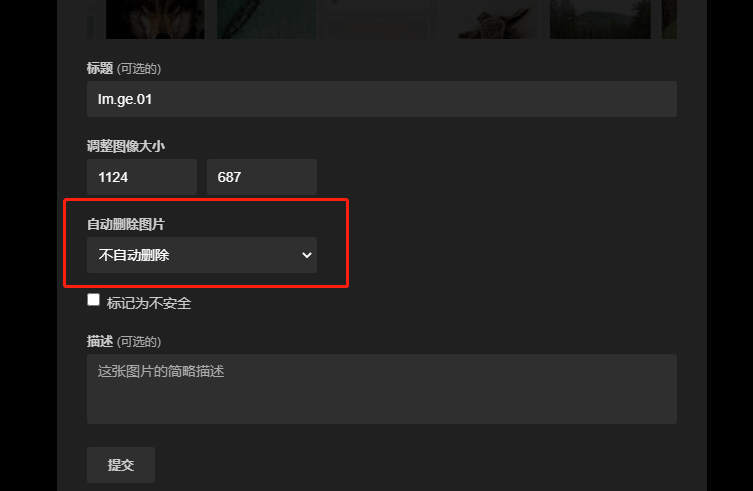753x491 pixels.
Task: Select the partially visible rightmost thumbnail
Action: pyautogui.click(x=669, y=19)
